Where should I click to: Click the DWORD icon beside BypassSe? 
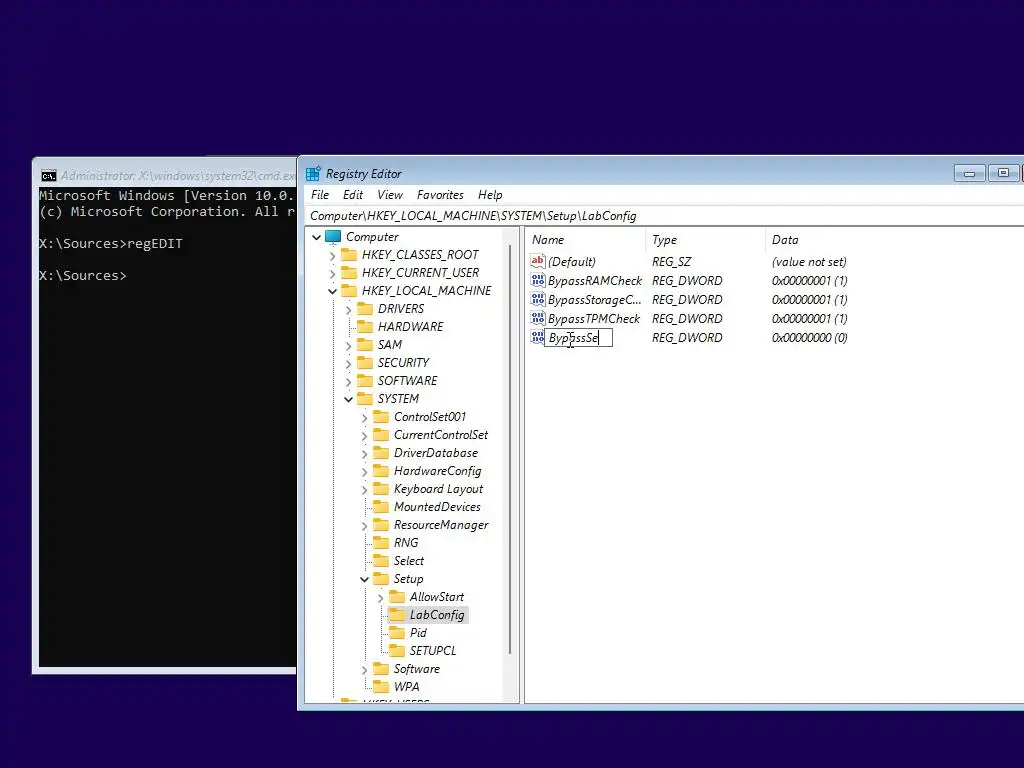[x=537, y=337]
